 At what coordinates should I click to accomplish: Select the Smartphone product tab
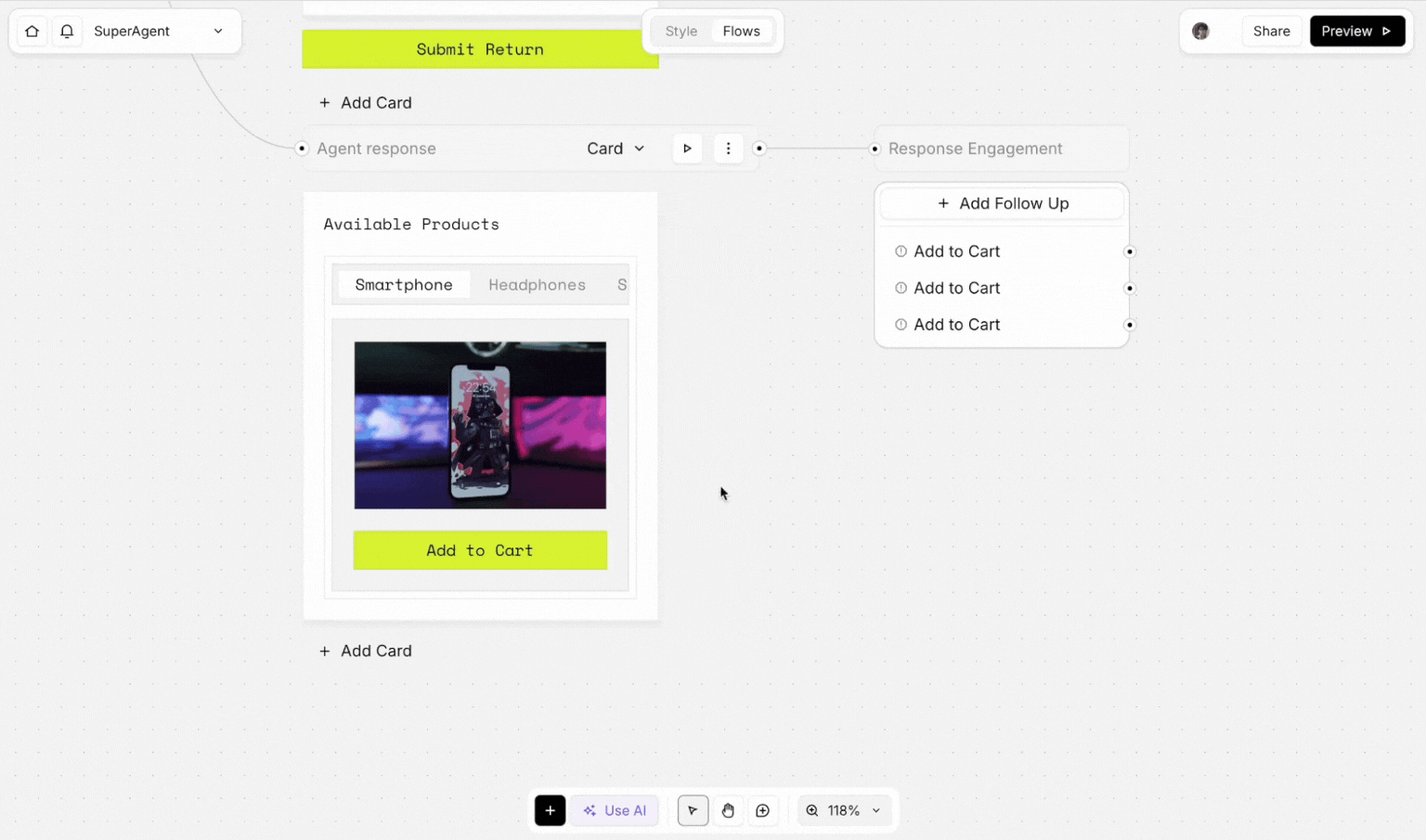click(x=404, y=285)
